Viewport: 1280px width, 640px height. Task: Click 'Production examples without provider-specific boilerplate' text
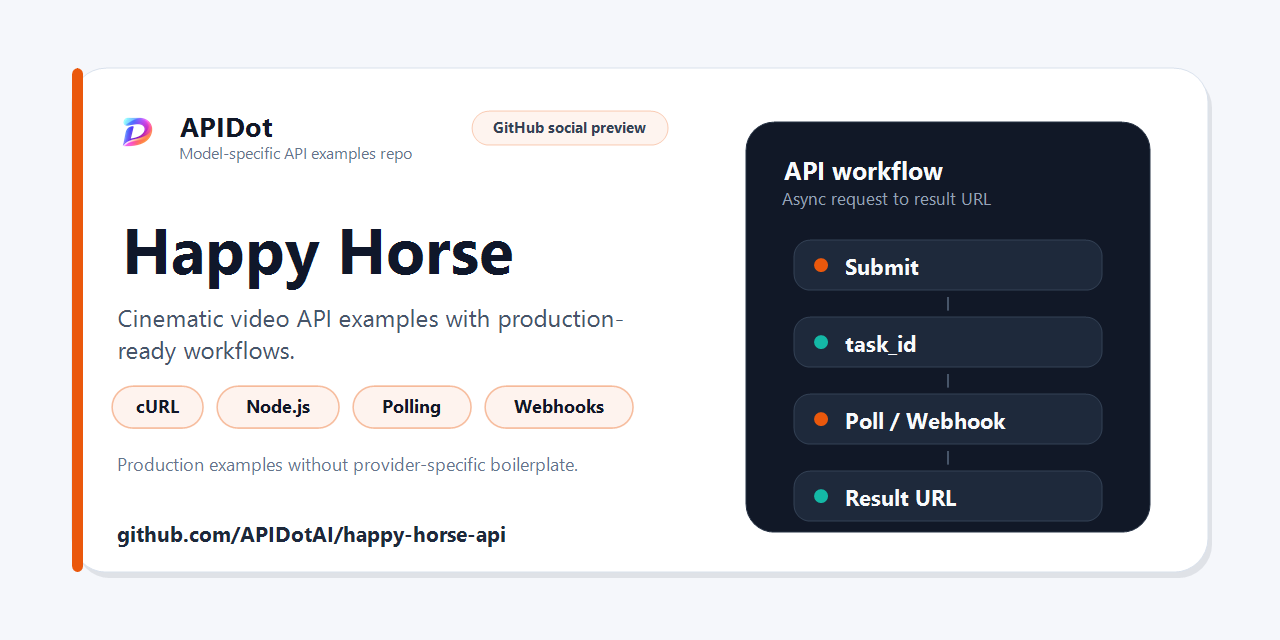348,465
